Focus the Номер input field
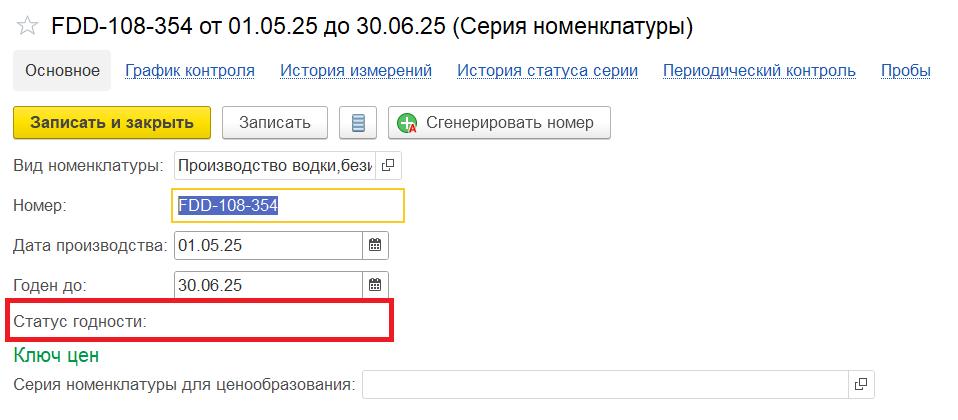This screenshot has width=958, height=420. (288, 205)
